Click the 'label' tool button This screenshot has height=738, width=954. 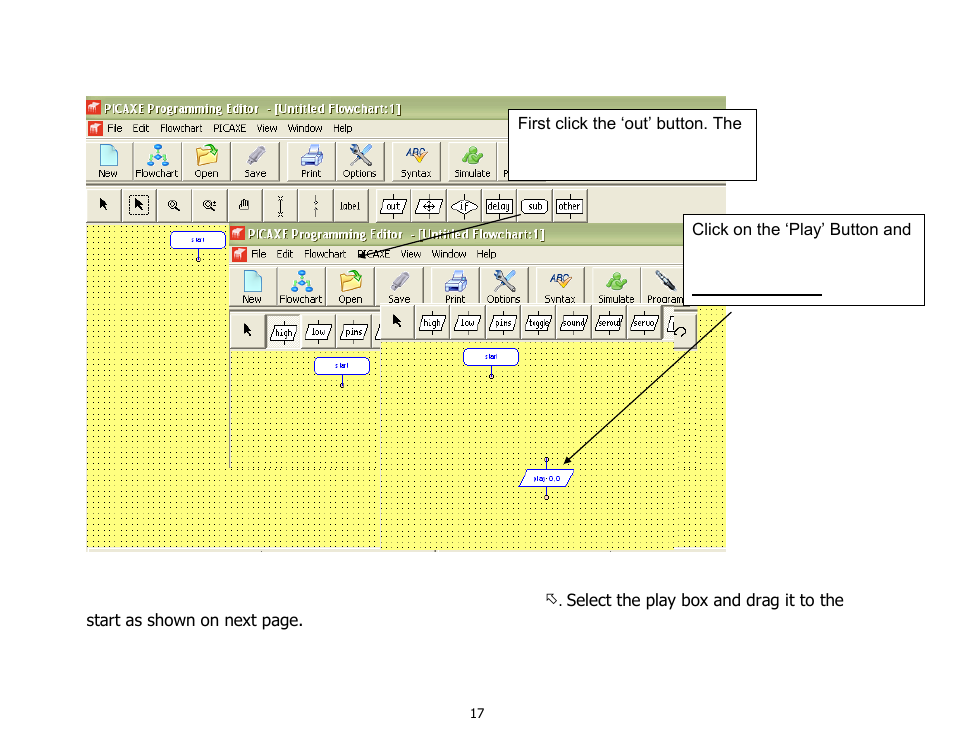pyautogui.click(x=350, y=206)
